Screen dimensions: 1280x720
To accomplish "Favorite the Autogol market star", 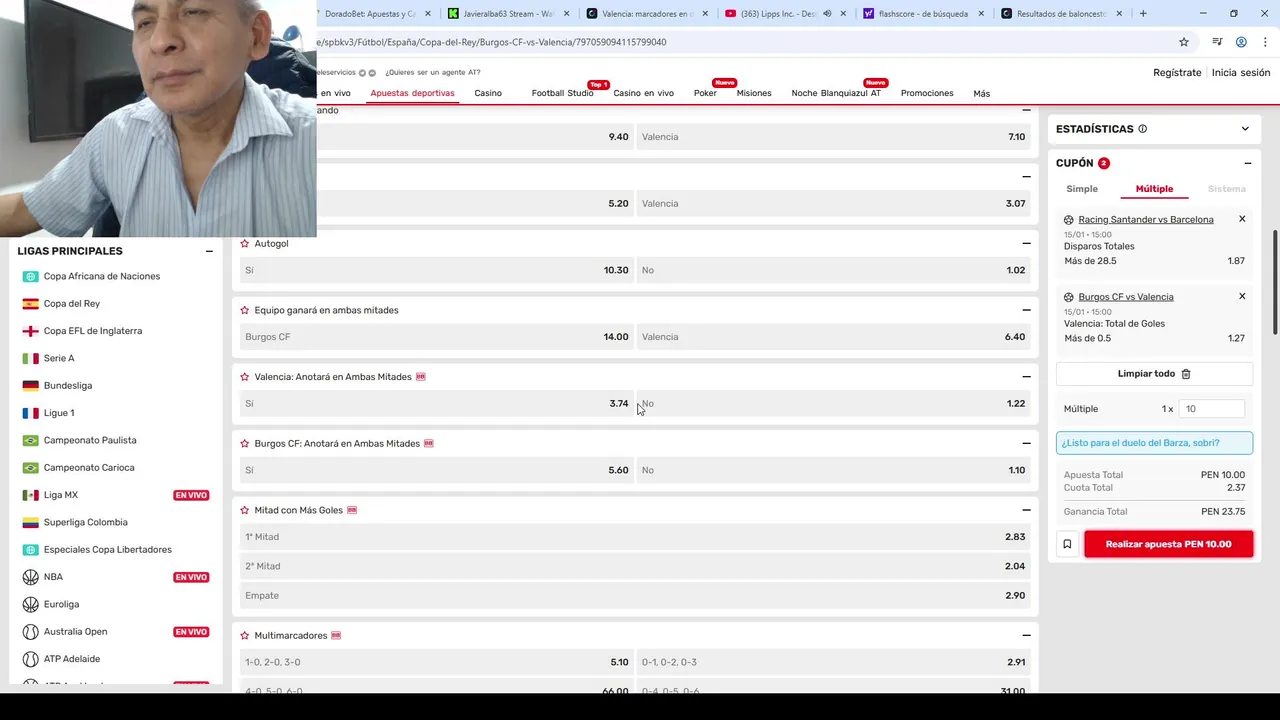I will click(x=244, y=243).
